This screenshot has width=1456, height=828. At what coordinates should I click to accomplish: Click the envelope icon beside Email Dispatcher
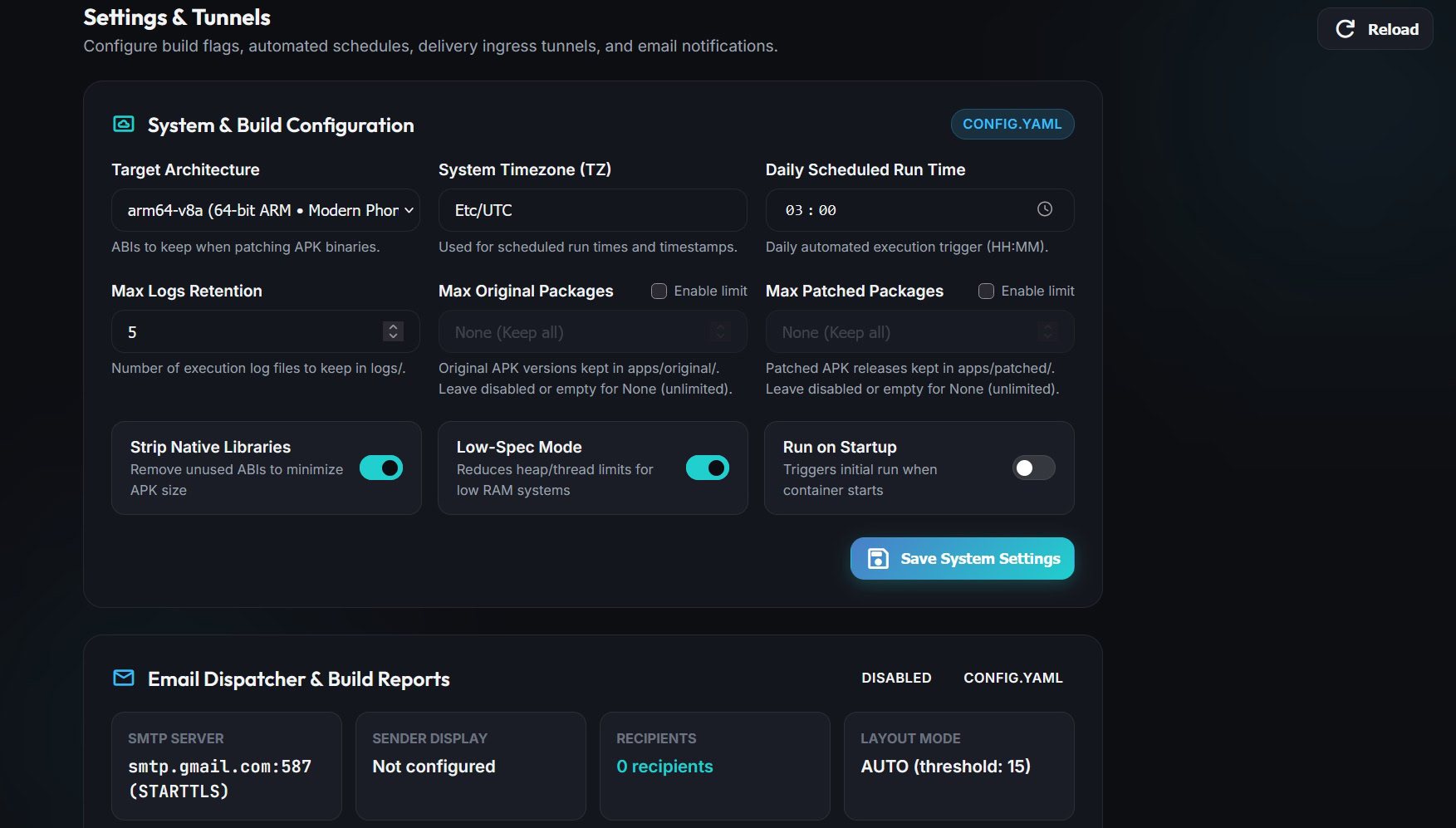point(124,679)
